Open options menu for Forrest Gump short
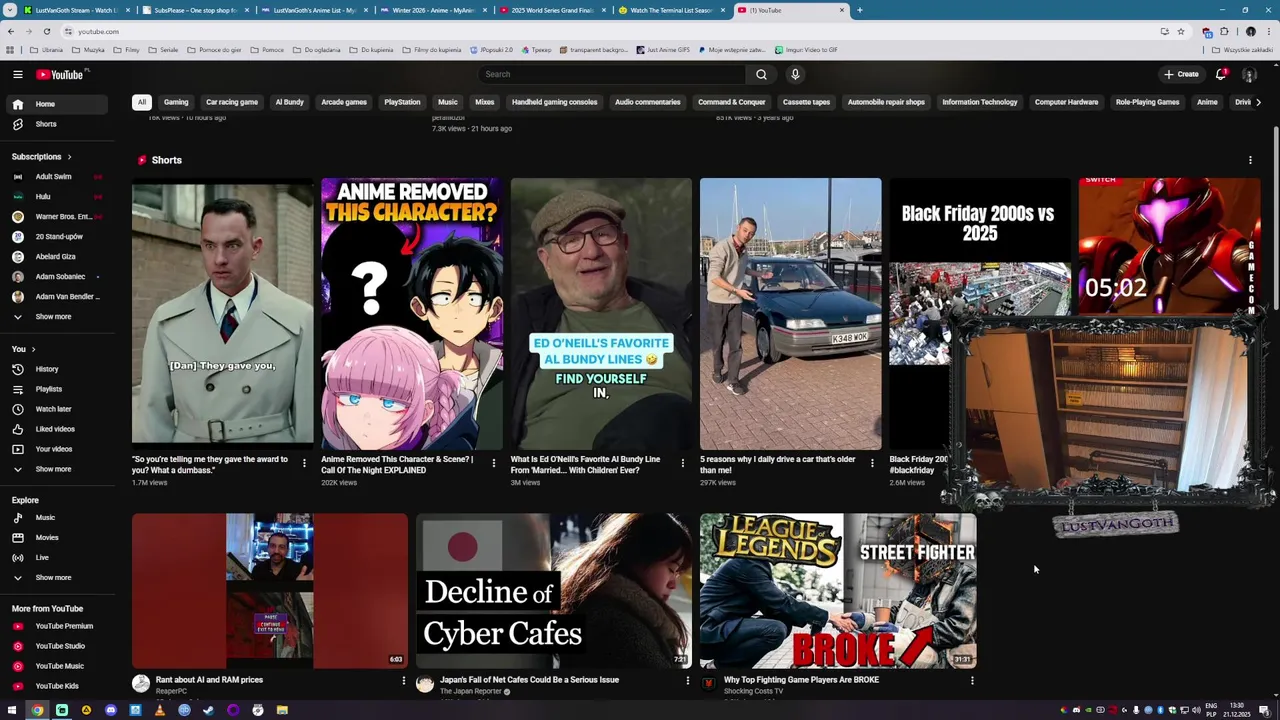 tap(304, 463)
